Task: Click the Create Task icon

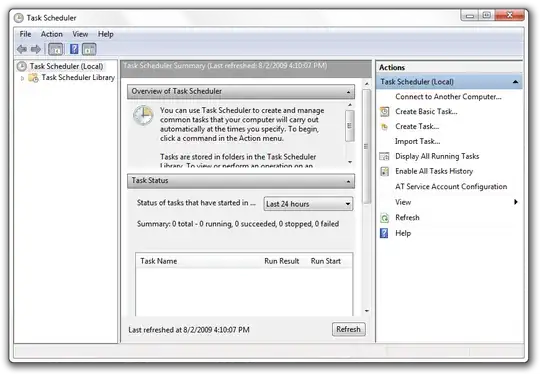Action: pyautogui.click(x=384, y=127)
